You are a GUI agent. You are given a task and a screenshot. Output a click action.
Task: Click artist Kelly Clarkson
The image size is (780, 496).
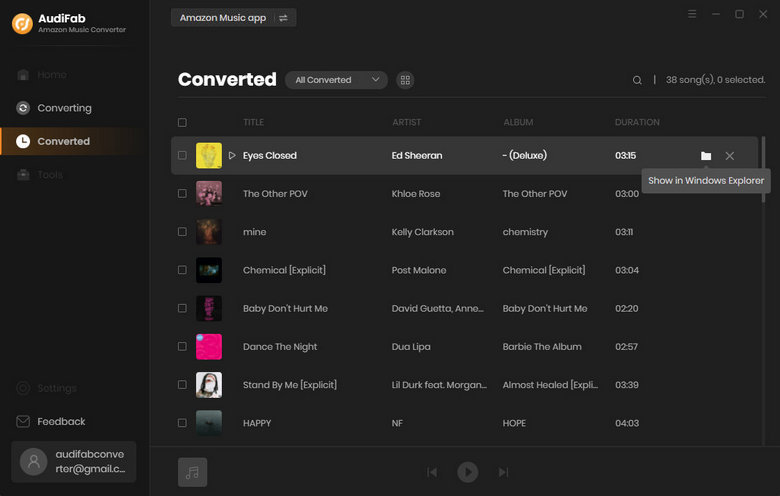coord(422,232)
